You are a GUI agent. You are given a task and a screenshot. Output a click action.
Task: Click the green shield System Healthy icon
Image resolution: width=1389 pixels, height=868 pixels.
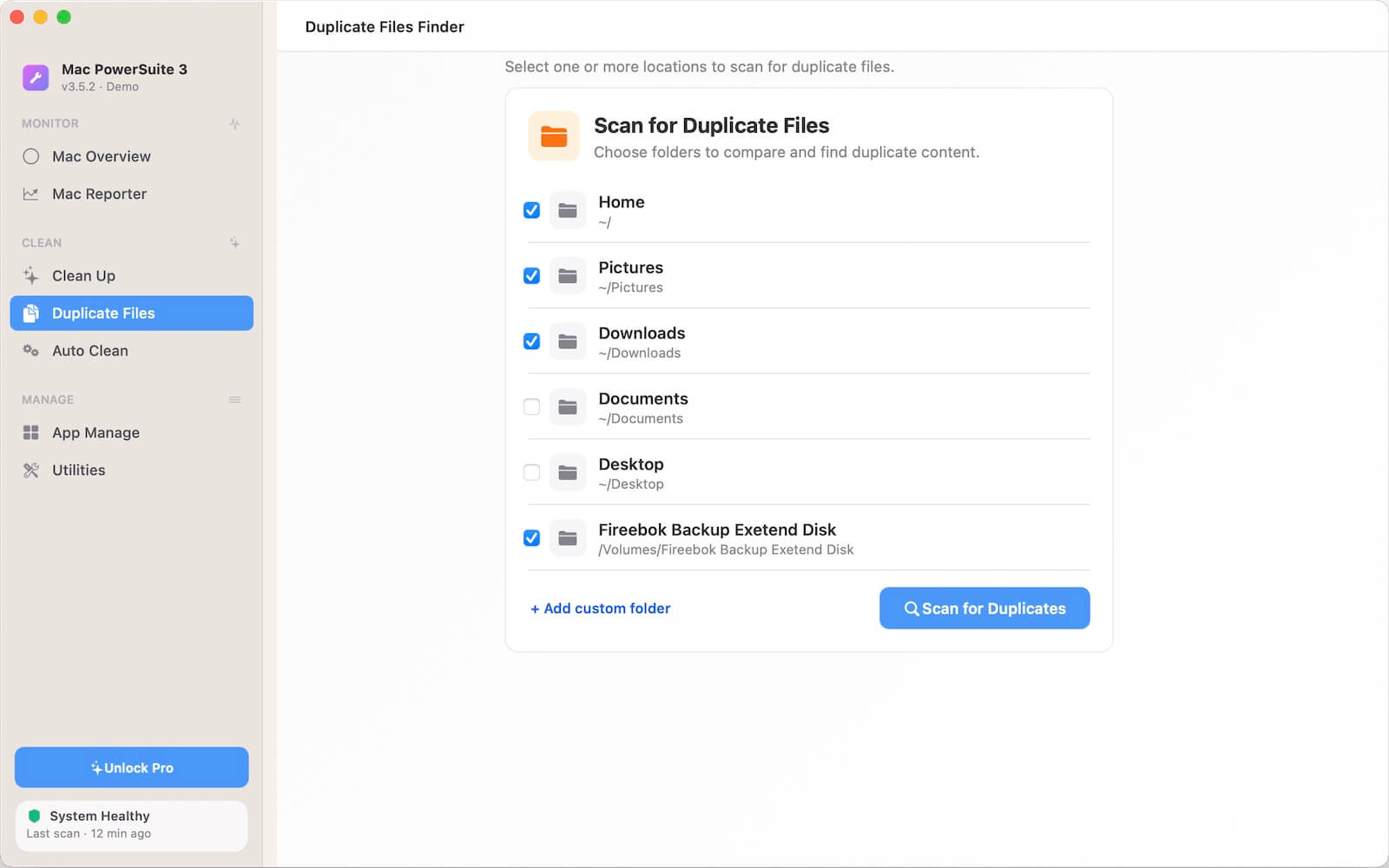tap(35, 816)
